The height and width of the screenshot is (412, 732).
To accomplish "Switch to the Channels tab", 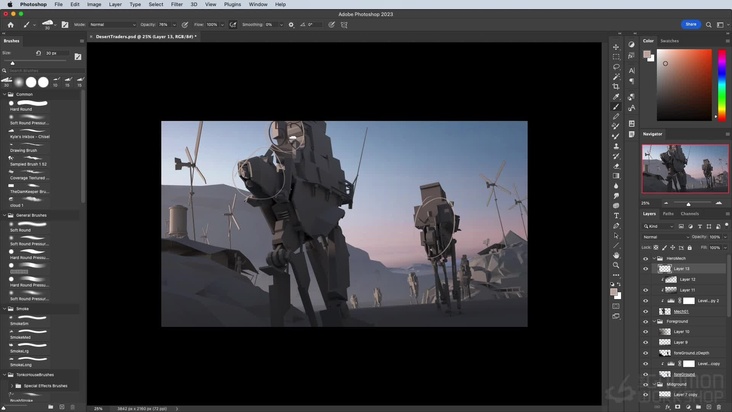I will (690, 213).
